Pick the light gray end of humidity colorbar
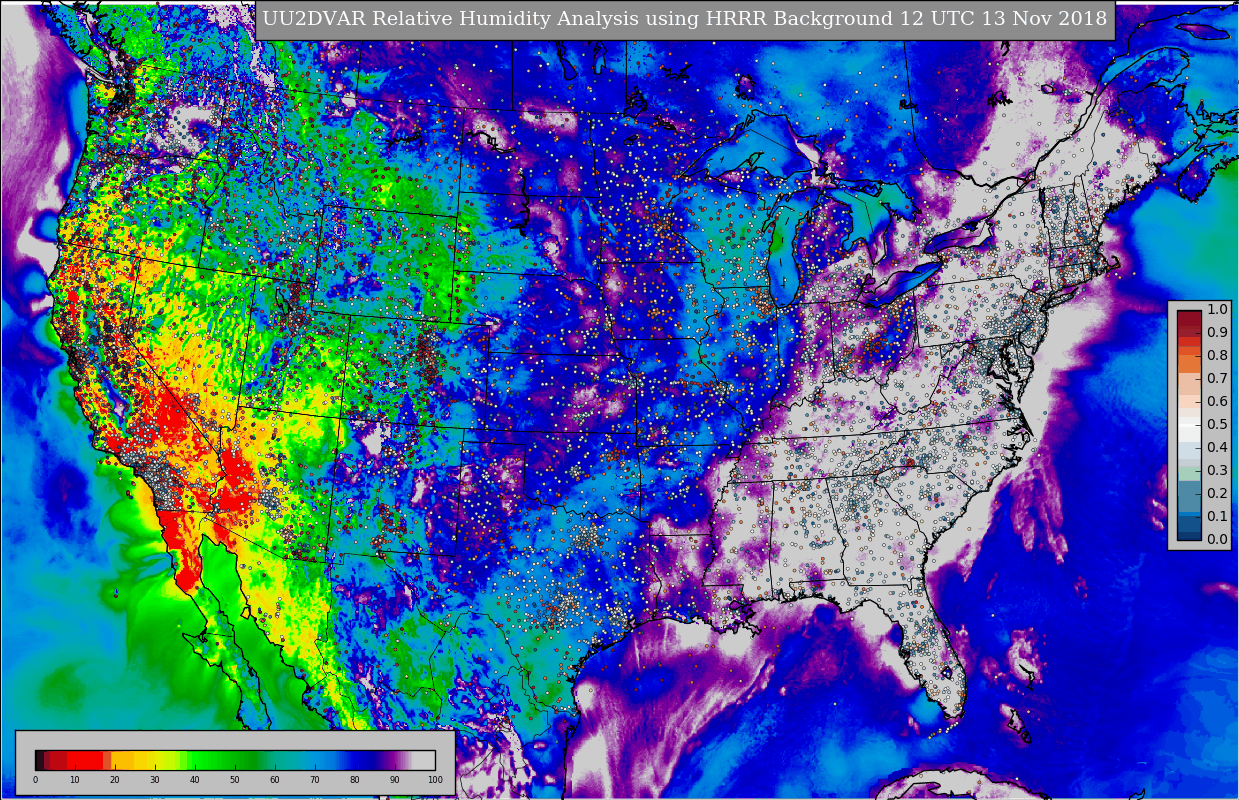This screenshot has width=1239, height=800. 423,760
